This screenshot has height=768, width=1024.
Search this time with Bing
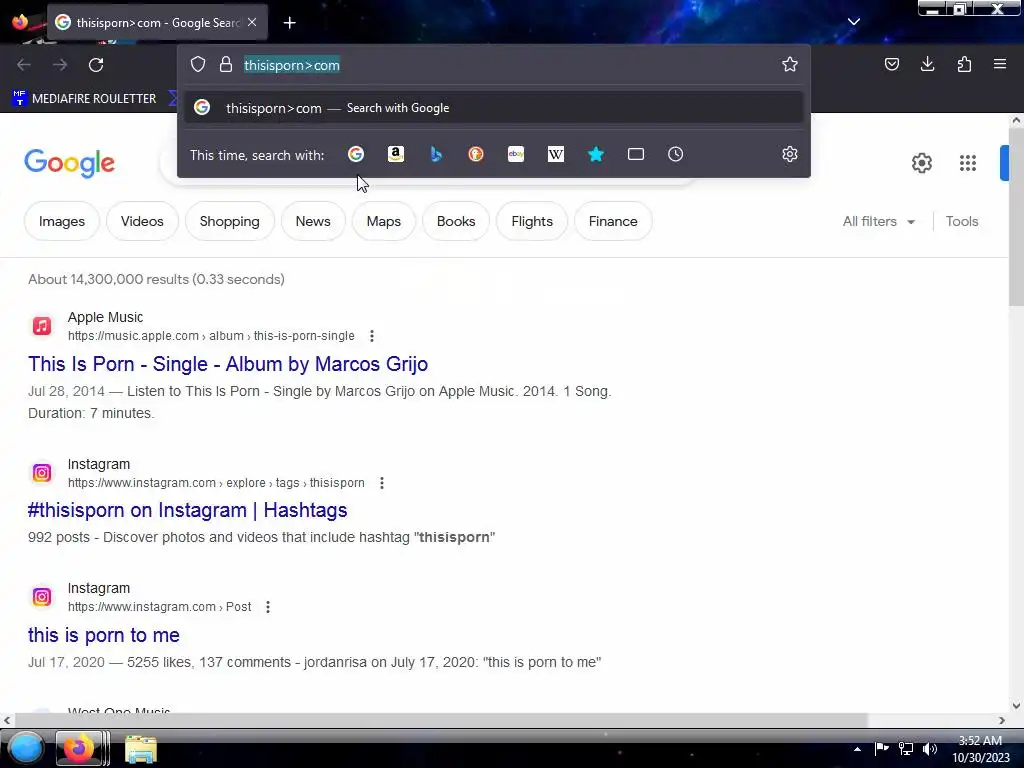point(436,154)
